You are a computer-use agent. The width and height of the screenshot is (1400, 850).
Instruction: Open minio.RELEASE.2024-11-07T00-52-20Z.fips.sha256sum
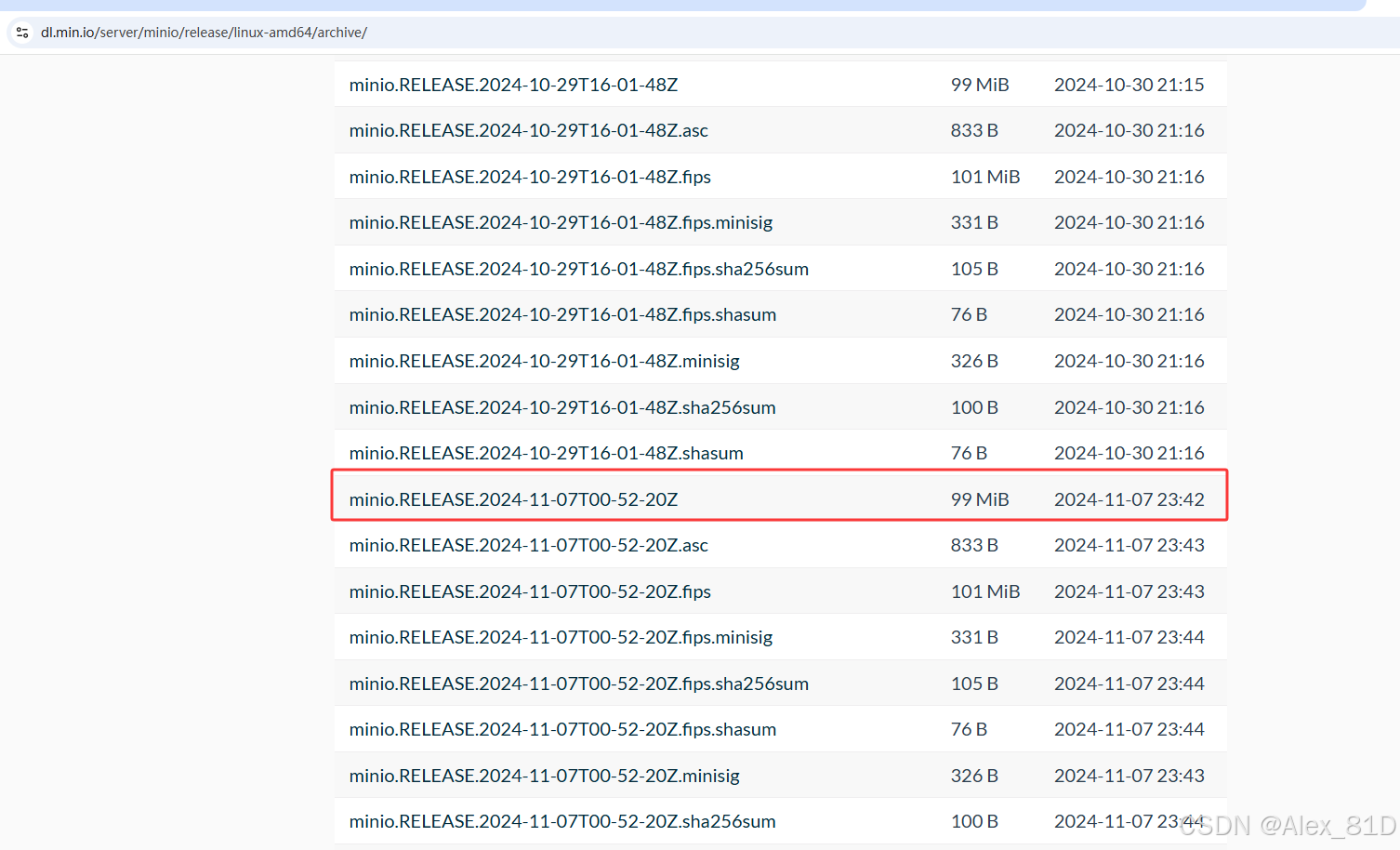[579, 684]
